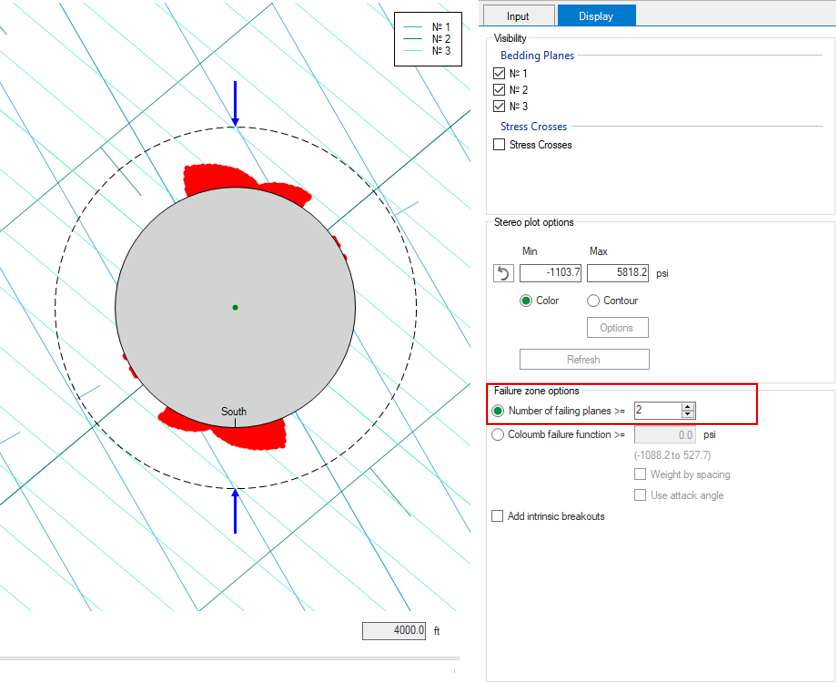836x683 pixels.
Task: Increase number of failing planes stepper
Action: tap(688, 406)
